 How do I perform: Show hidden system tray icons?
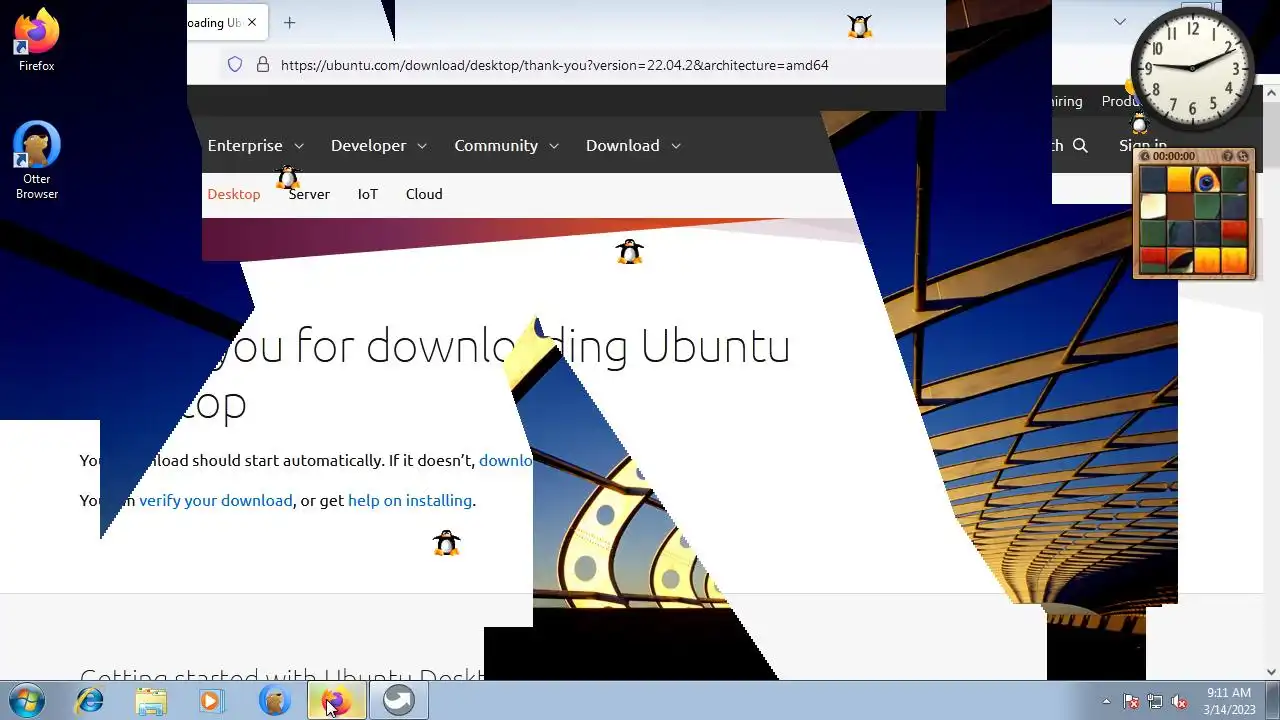(x=1106, y=701)
